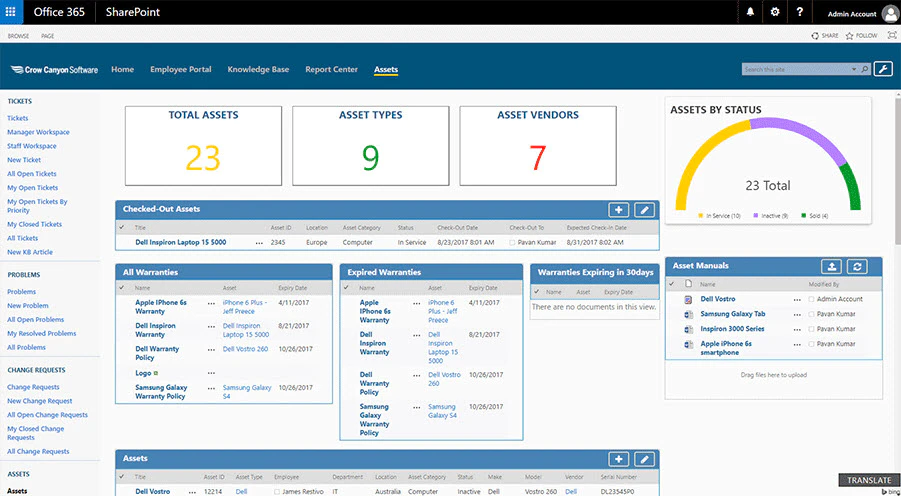This screenshot has height=496, width=901.
Task: Go to the Report Center tab
Action: click(332, 70)
